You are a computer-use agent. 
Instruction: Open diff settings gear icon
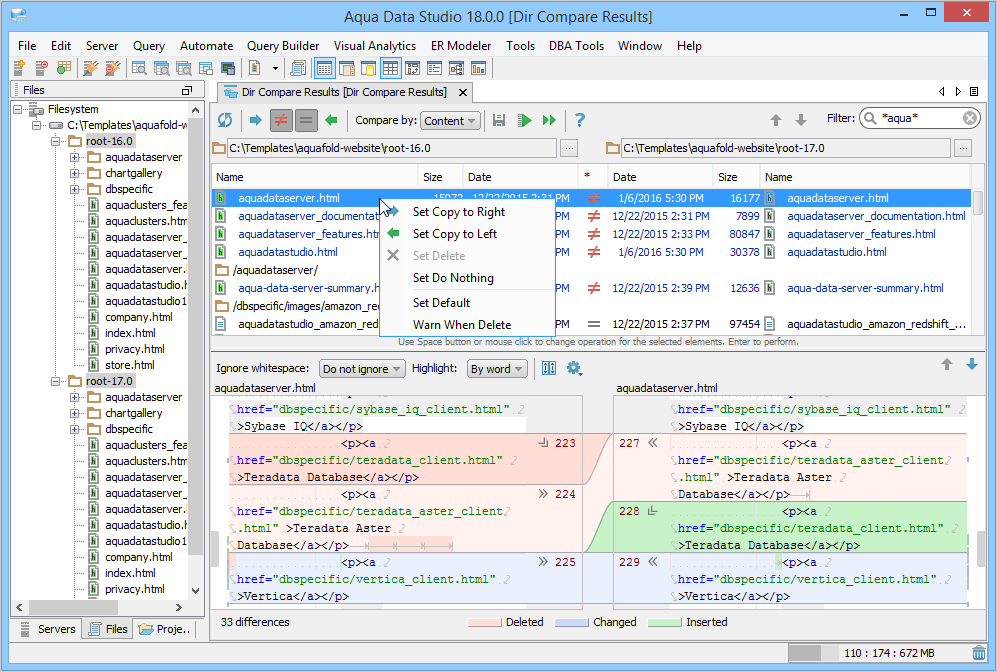[x=574, y=368]
